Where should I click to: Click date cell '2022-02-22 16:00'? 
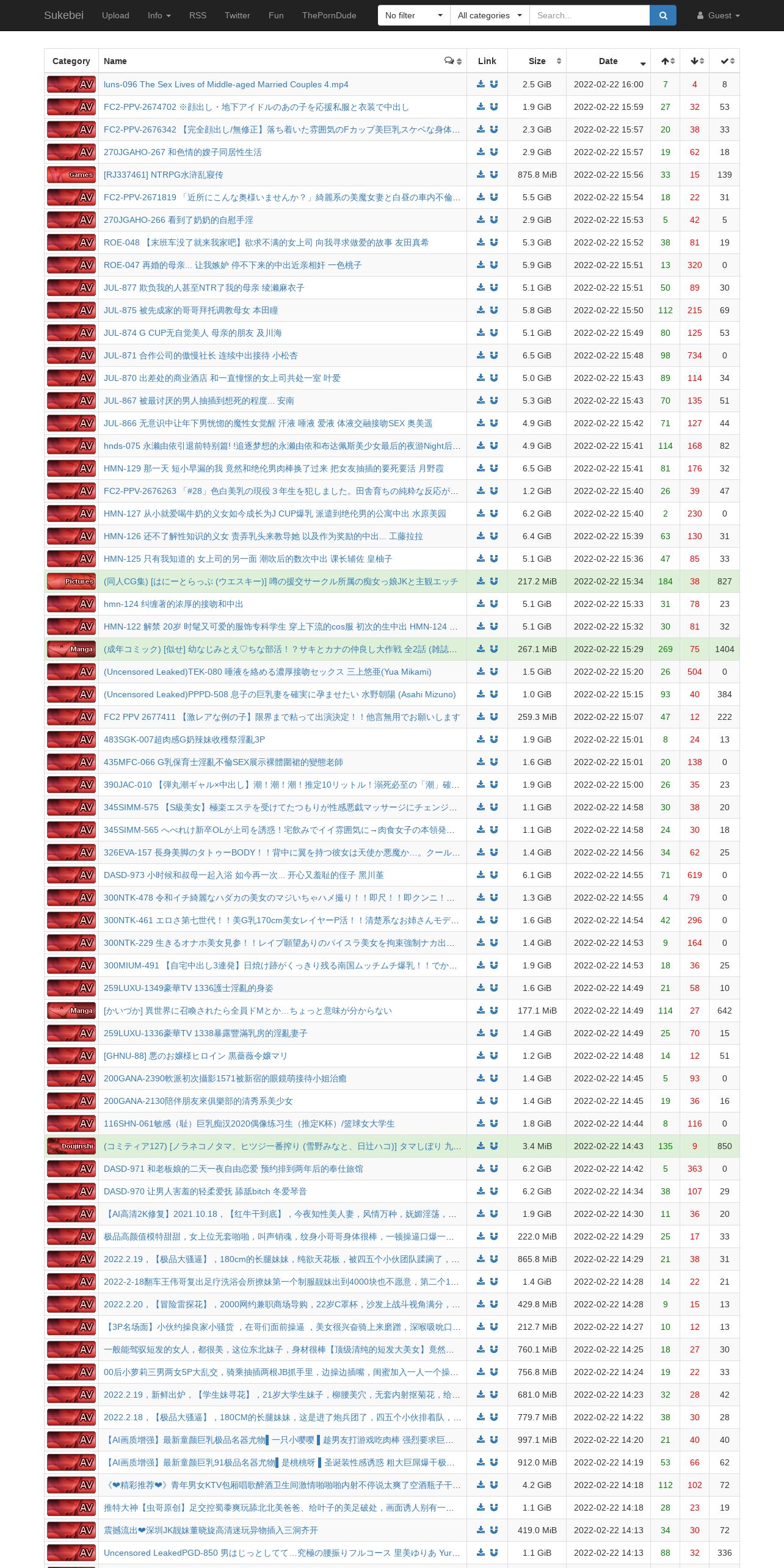coord(609,84)
